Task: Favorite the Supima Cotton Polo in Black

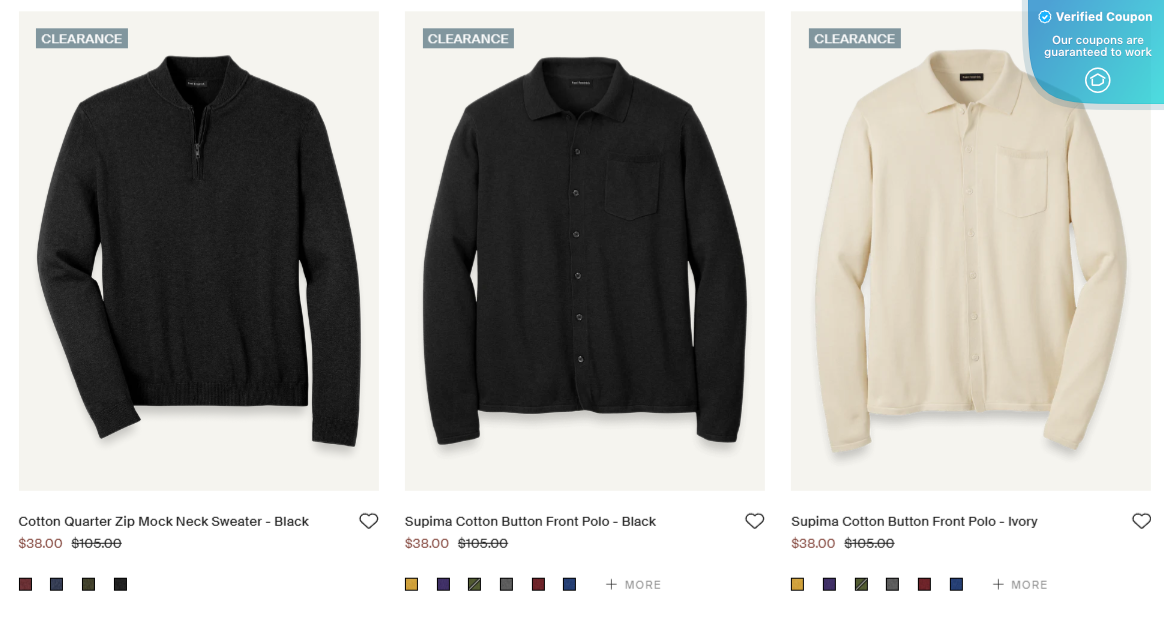Action: point(755,520)
